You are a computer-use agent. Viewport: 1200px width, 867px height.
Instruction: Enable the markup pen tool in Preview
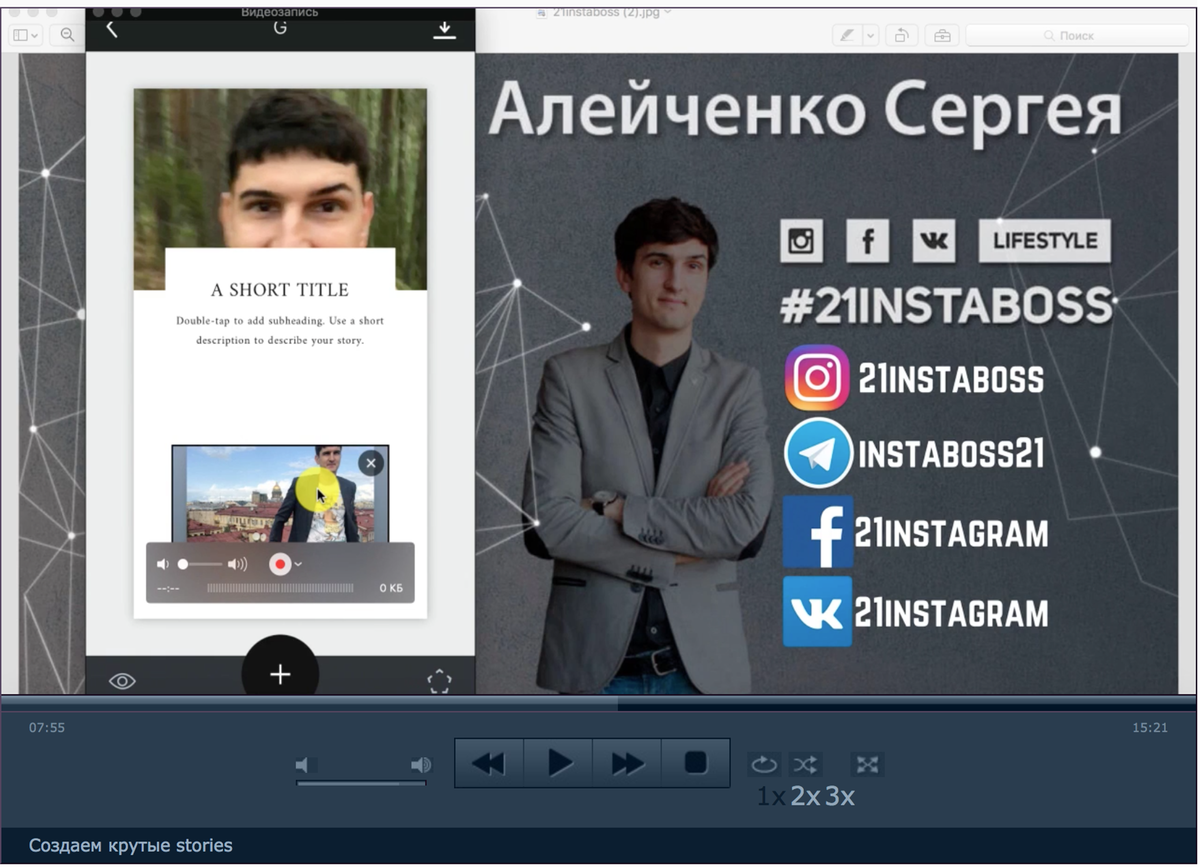click(x=848, y=35)
